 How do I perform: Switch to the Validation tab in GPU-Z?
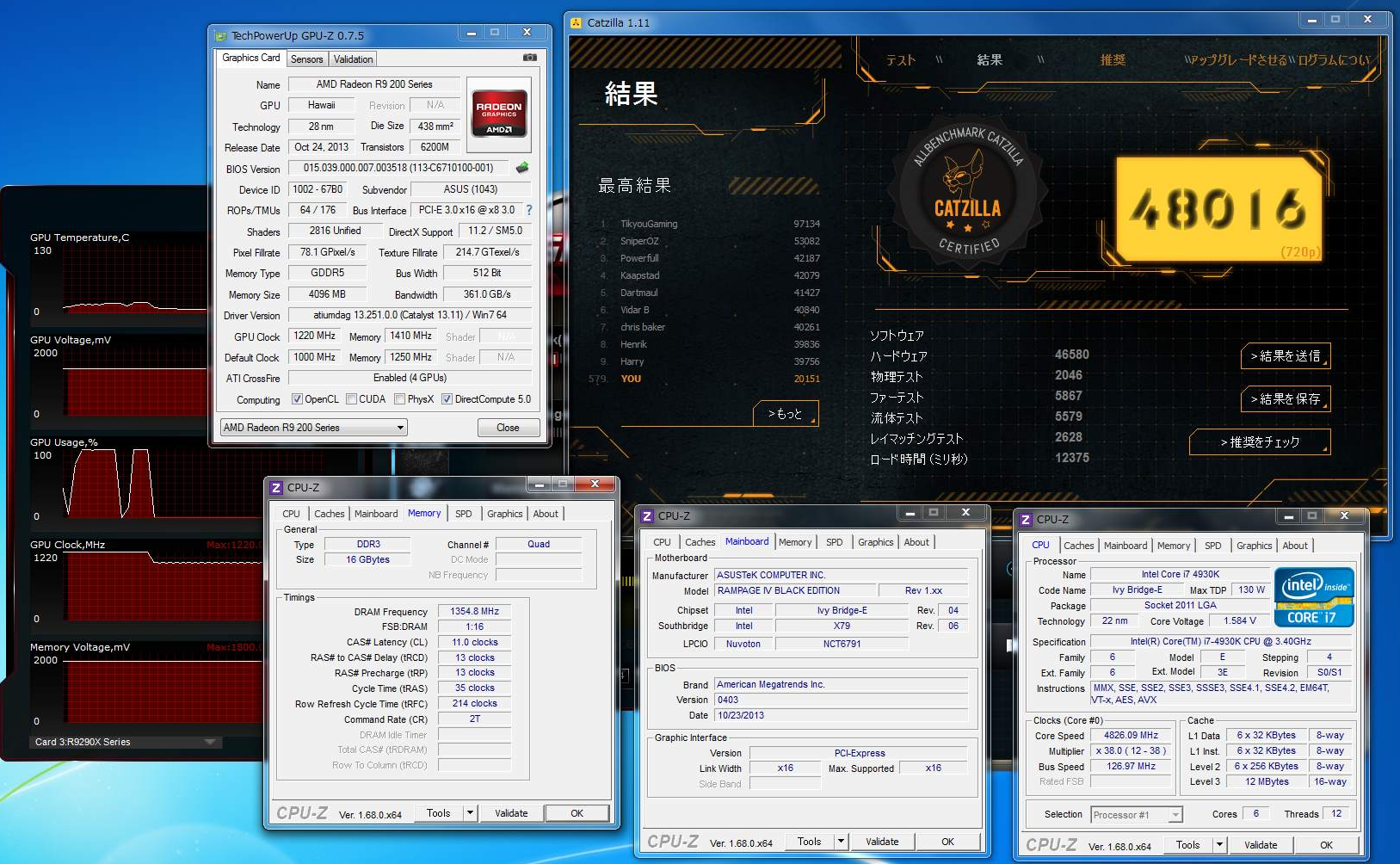pyautogui.click(x=353, y=59)
